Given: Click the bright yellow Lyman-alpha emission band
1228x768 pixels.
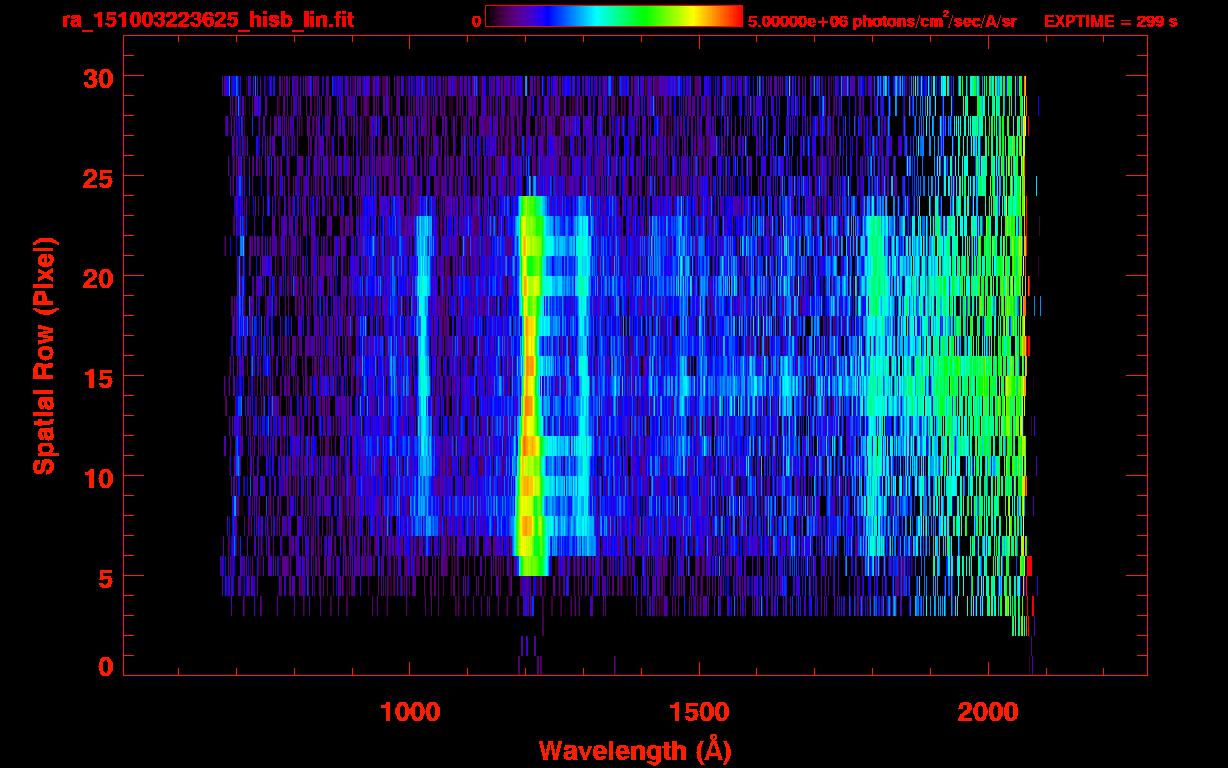Looking at the screenshot, I should click(529, 385).
